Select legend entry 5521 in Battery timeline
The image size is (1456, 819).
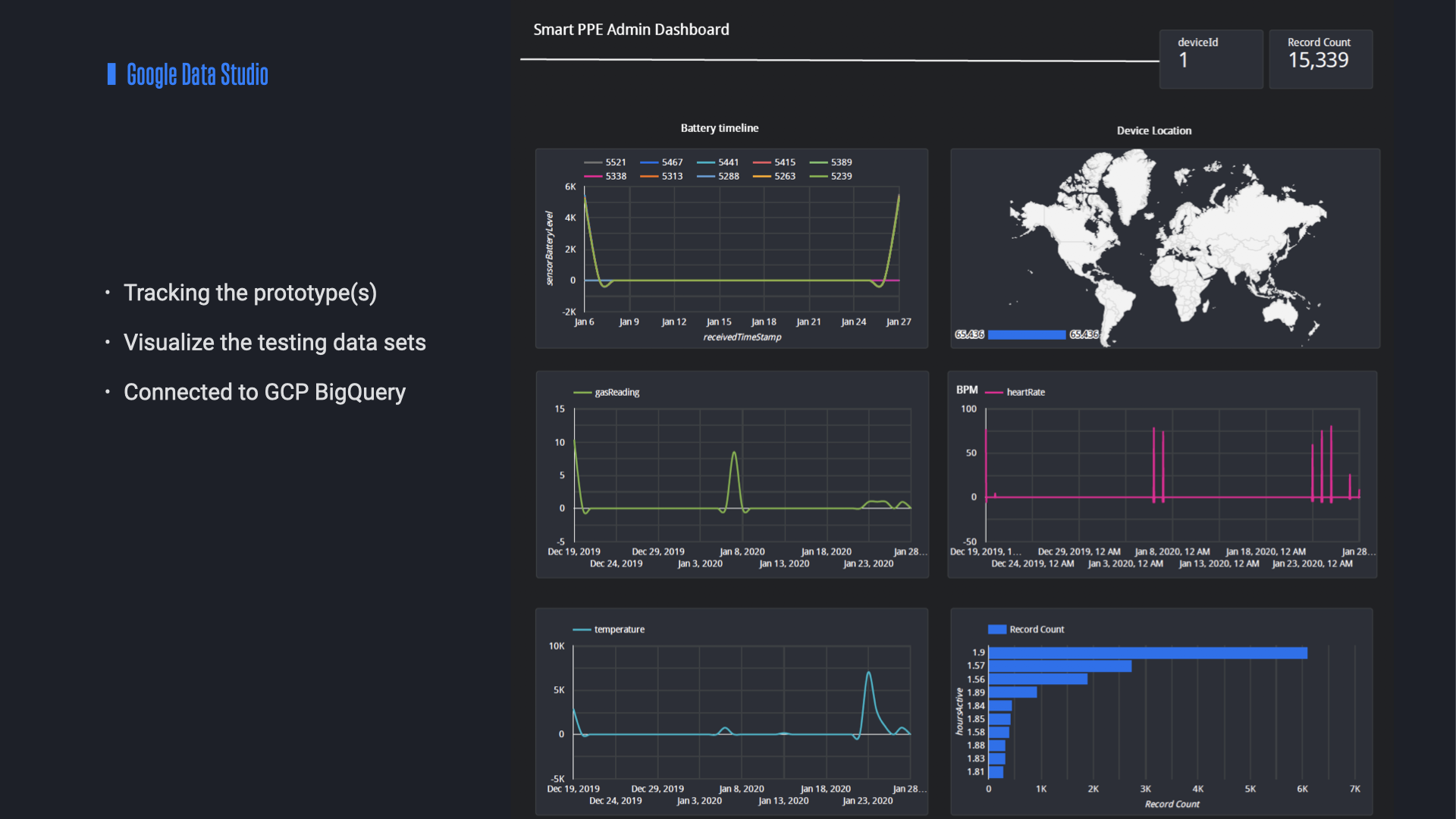[605, 162]
